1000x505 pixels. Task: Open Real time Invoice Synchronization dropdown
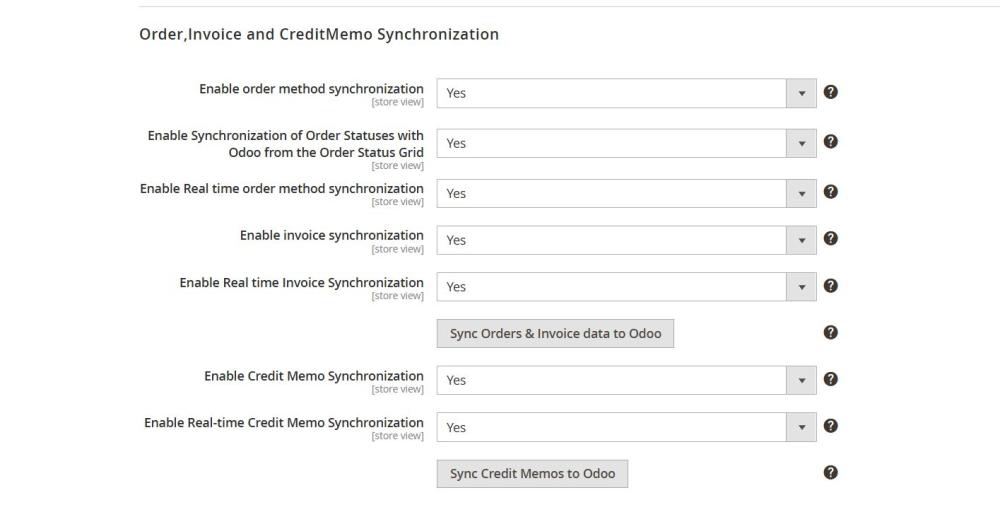[x=626, y=287]
